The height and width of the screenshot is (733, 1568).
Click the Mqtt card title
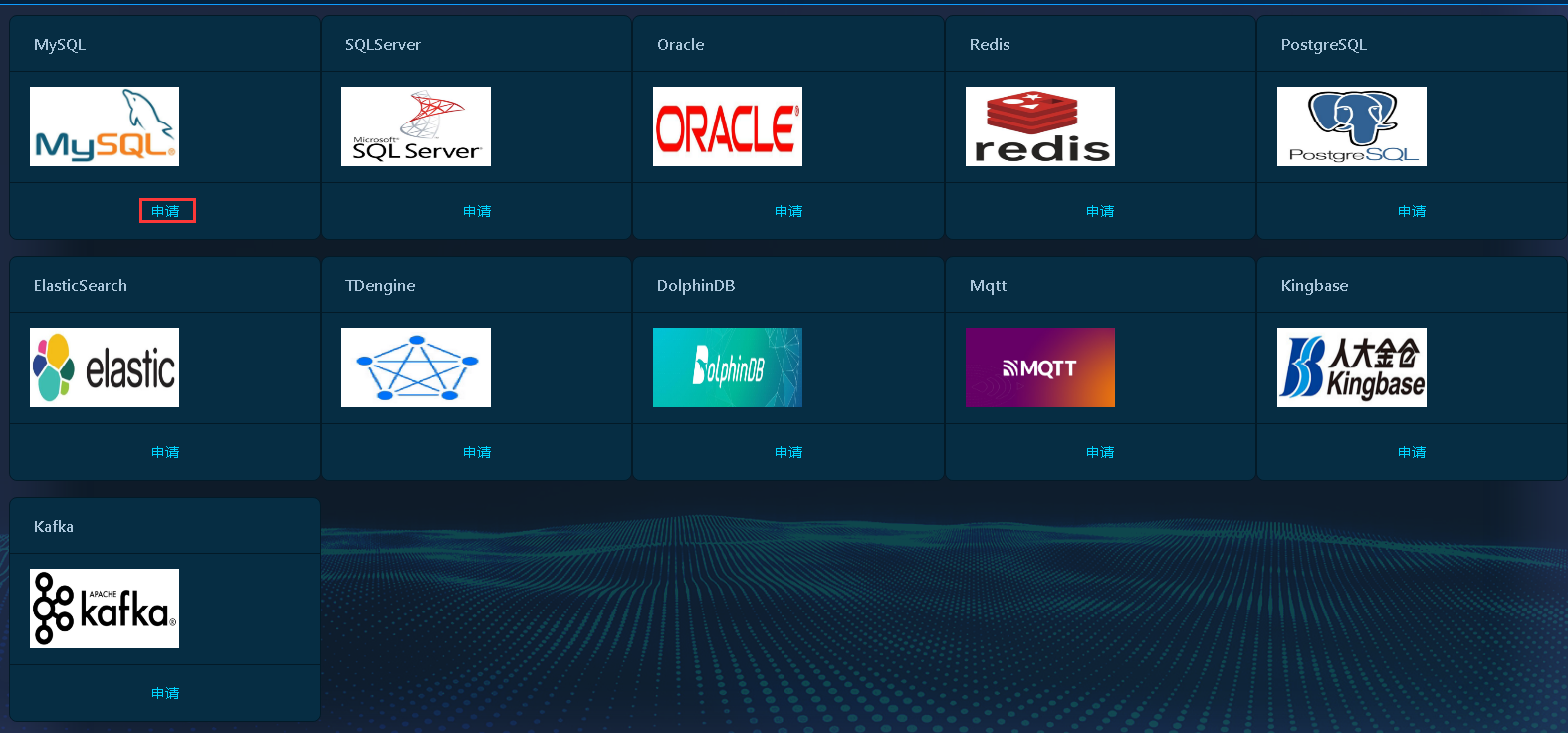pyautogui.click(x=989, y=286)
